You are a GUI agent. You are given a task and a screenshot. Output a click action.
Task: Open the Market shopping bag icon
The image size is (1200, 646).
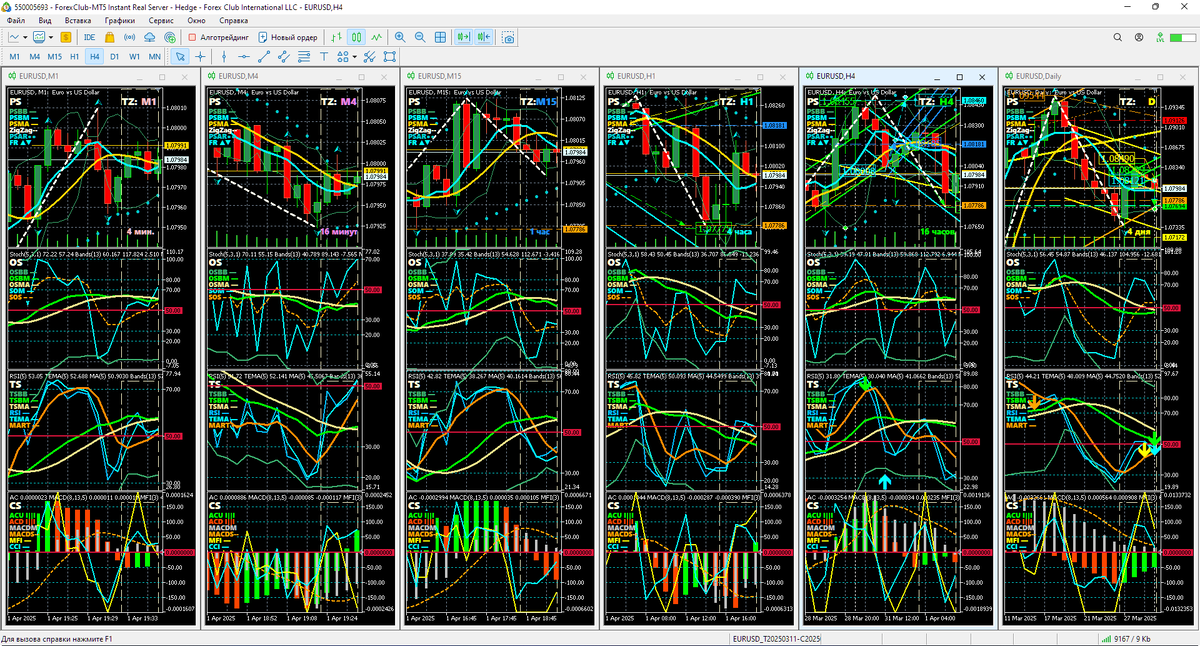[110, 37]
